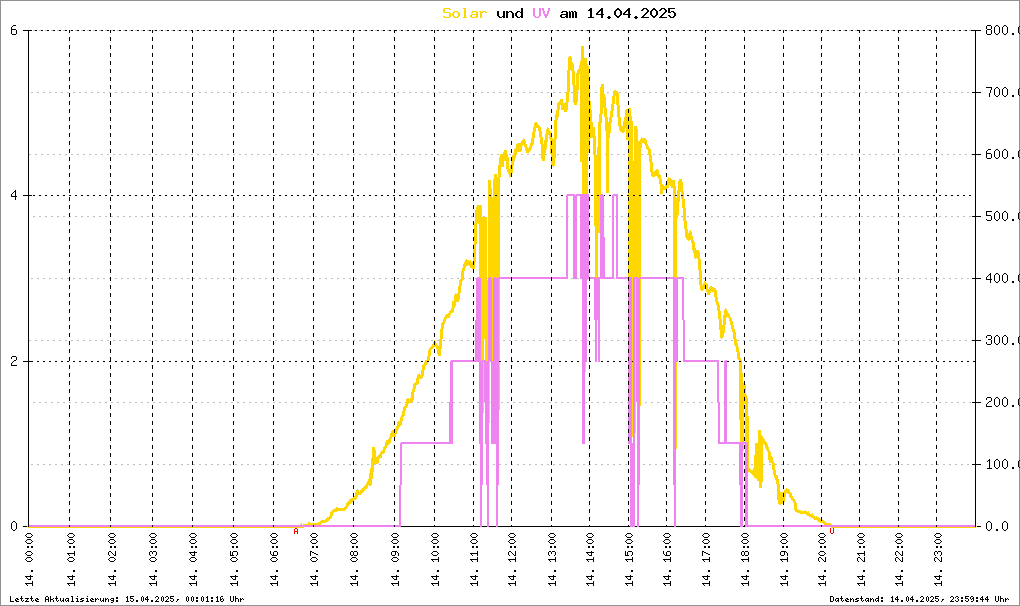Click the time label '14. 00:00'

coord(30,559)
